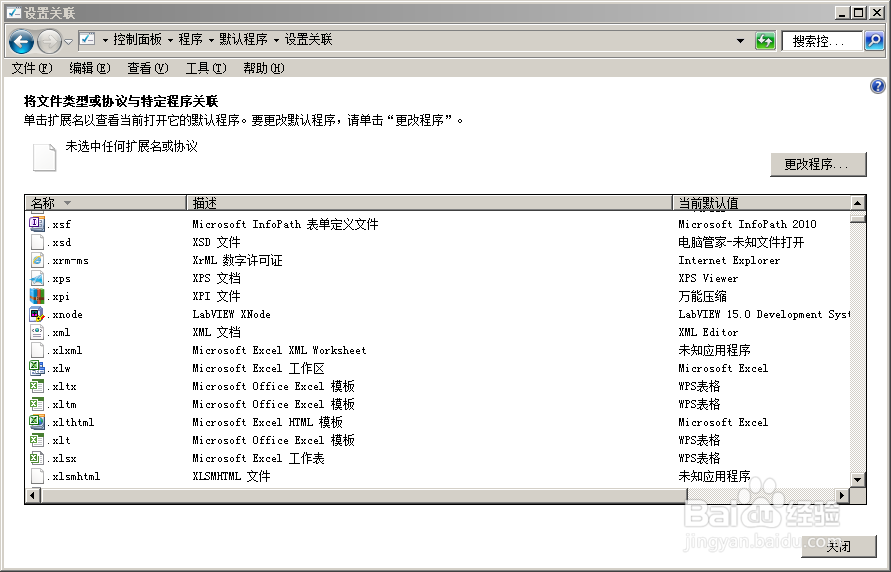The image size is (891, 572).
Task: Click the search magnifier icon
Action: pyautogui.click(x=874, y=40)
